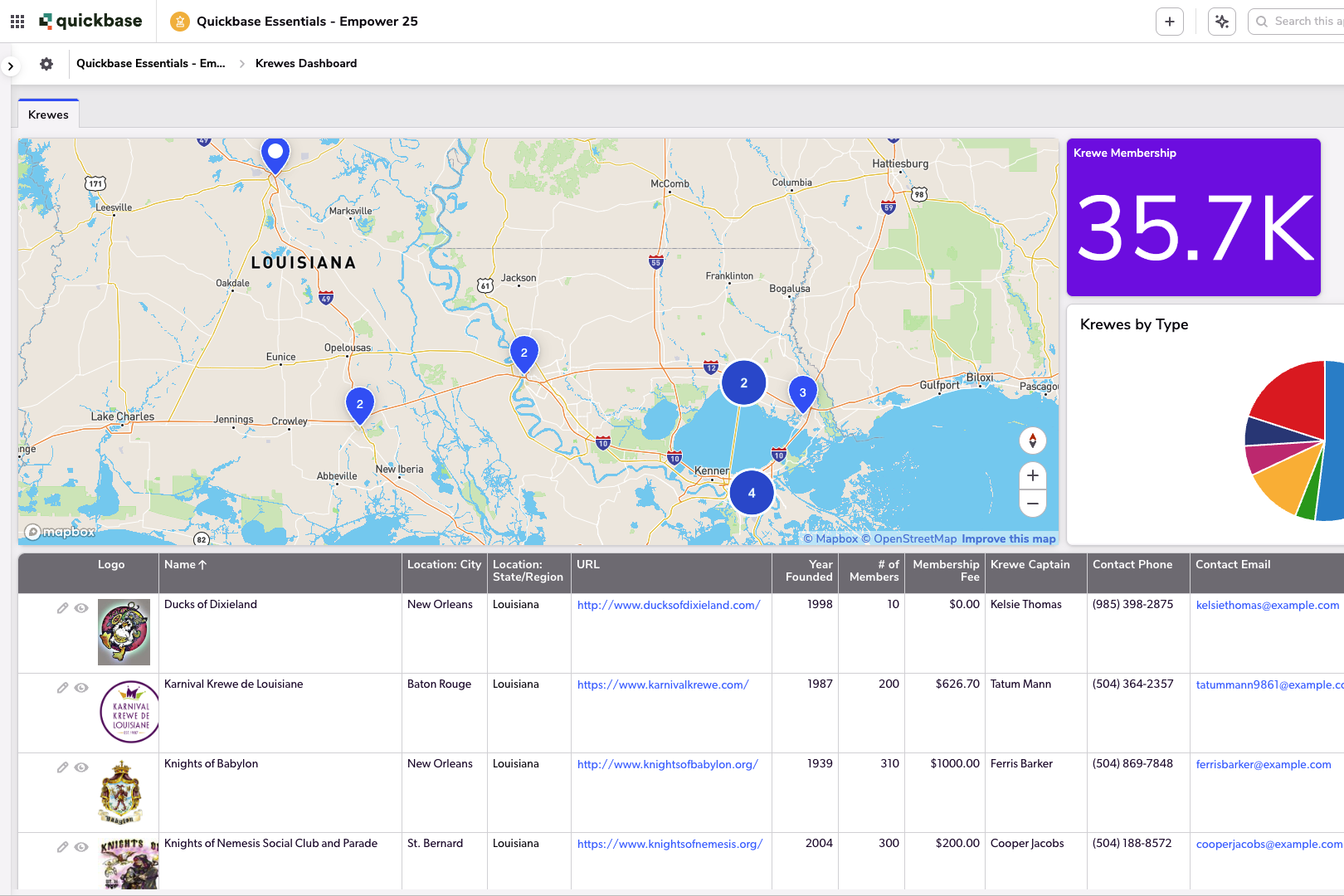Click the plus create-new button
The image size is (1344, 896).
tap(1169, 22)
